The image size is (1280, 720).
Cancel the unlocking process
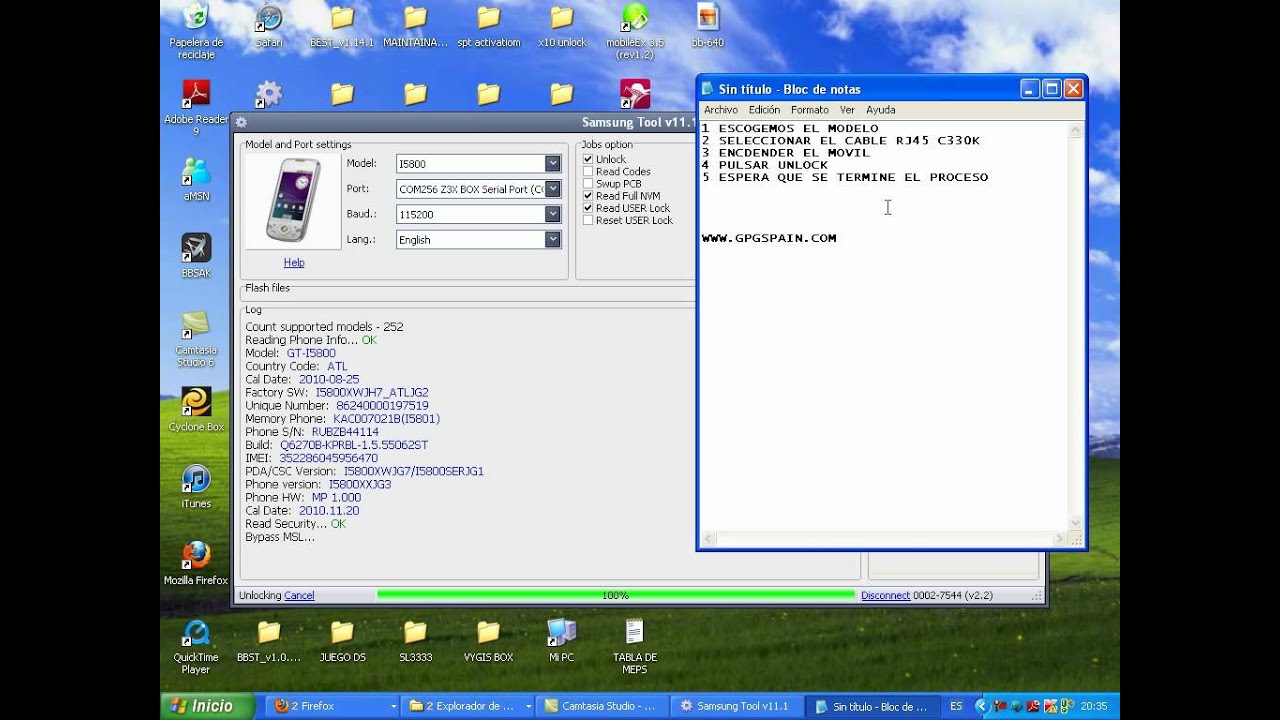point(299,595)
